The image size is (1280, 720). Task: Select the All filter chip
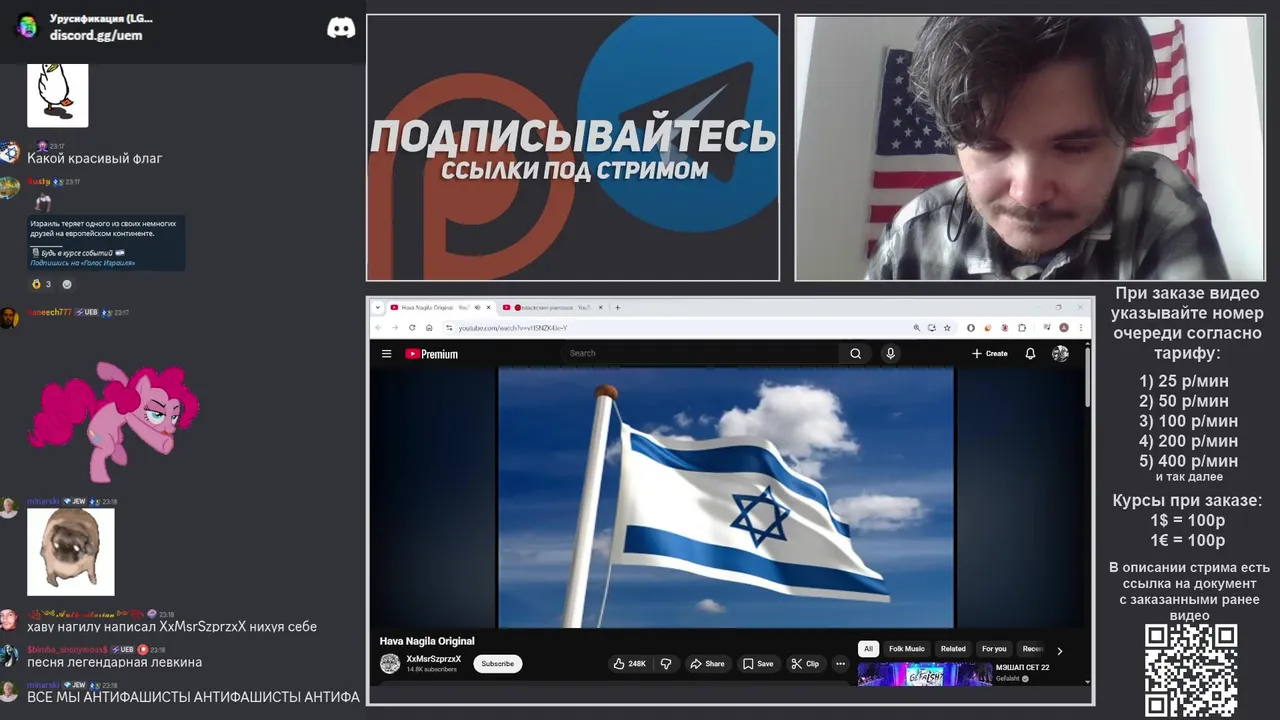tap(868, 649)
